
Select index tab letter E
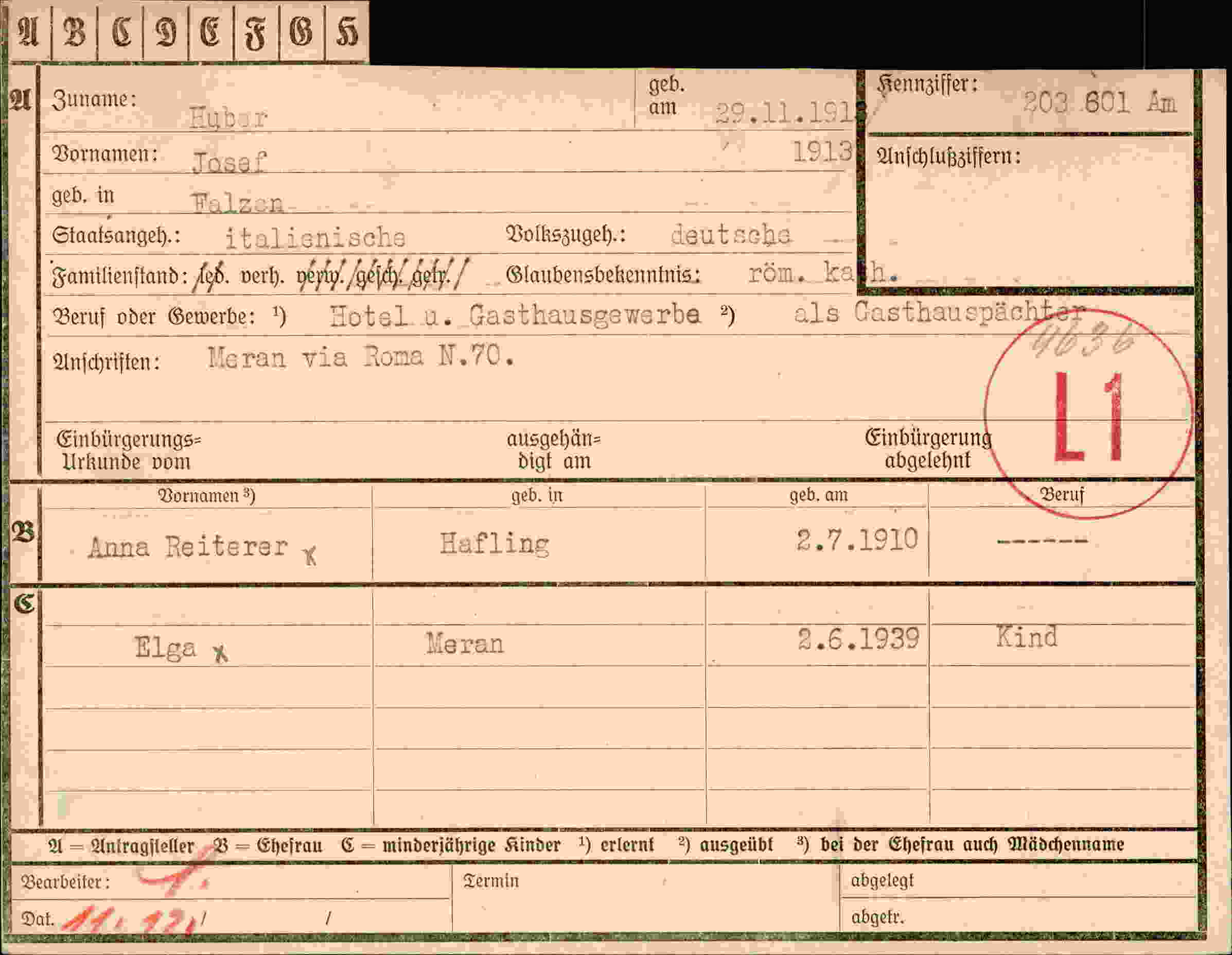coord(211,31)
